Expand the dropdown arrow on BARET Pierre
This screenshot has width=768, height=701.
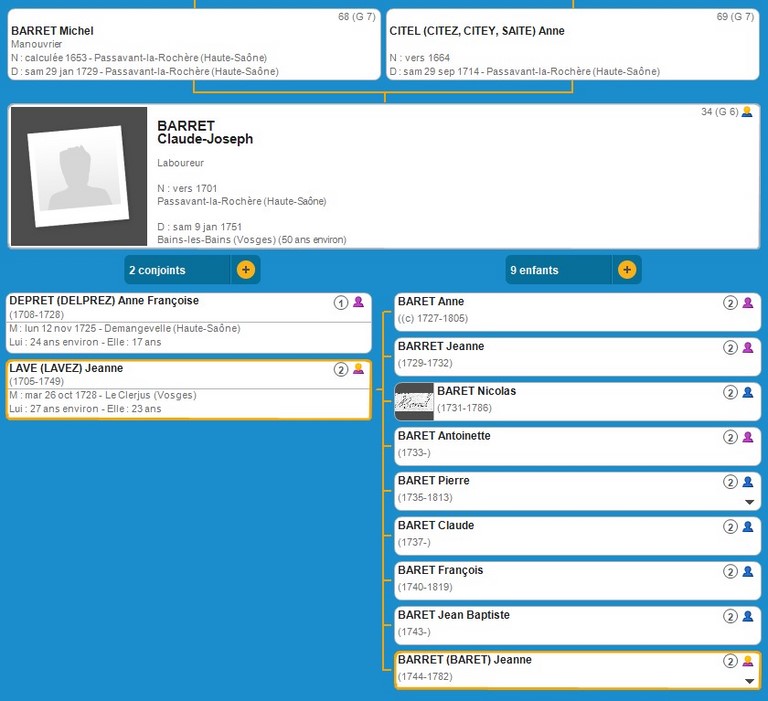pyautogui.click(x=749, y=502)
